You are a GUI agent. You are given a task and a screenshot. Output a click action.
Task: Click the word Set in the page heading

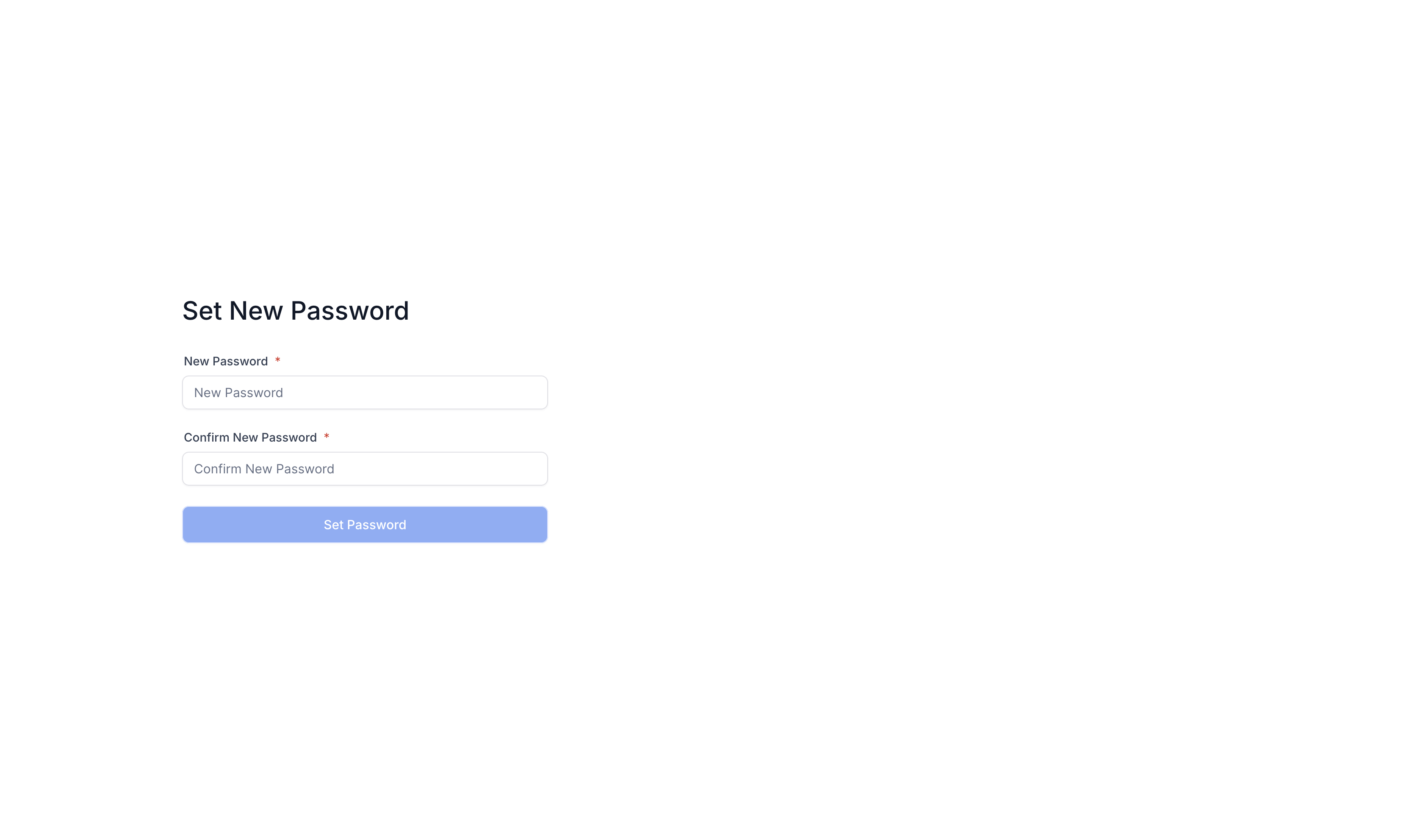(202, 311)
